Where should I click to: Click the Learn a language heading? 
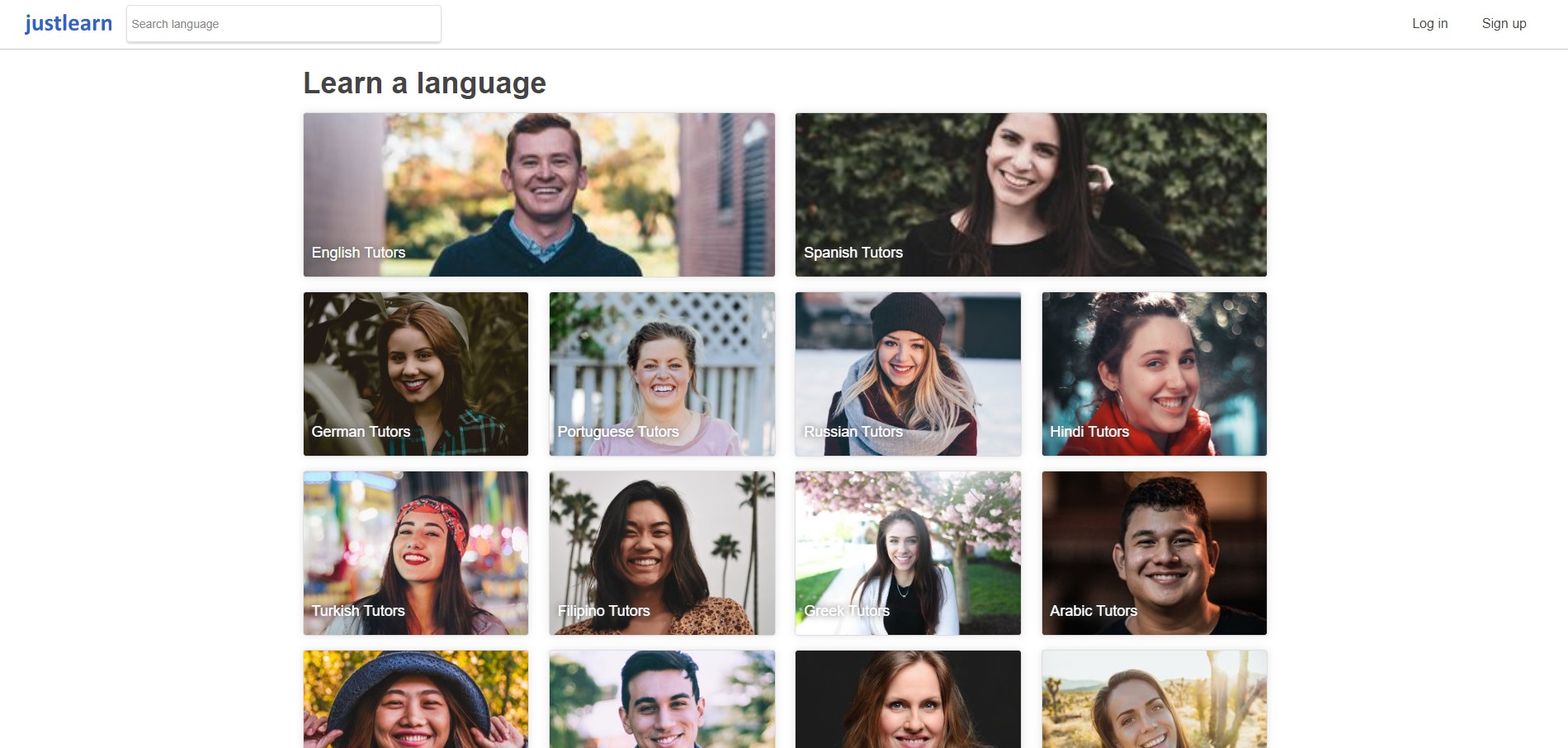tap(424, 83)
